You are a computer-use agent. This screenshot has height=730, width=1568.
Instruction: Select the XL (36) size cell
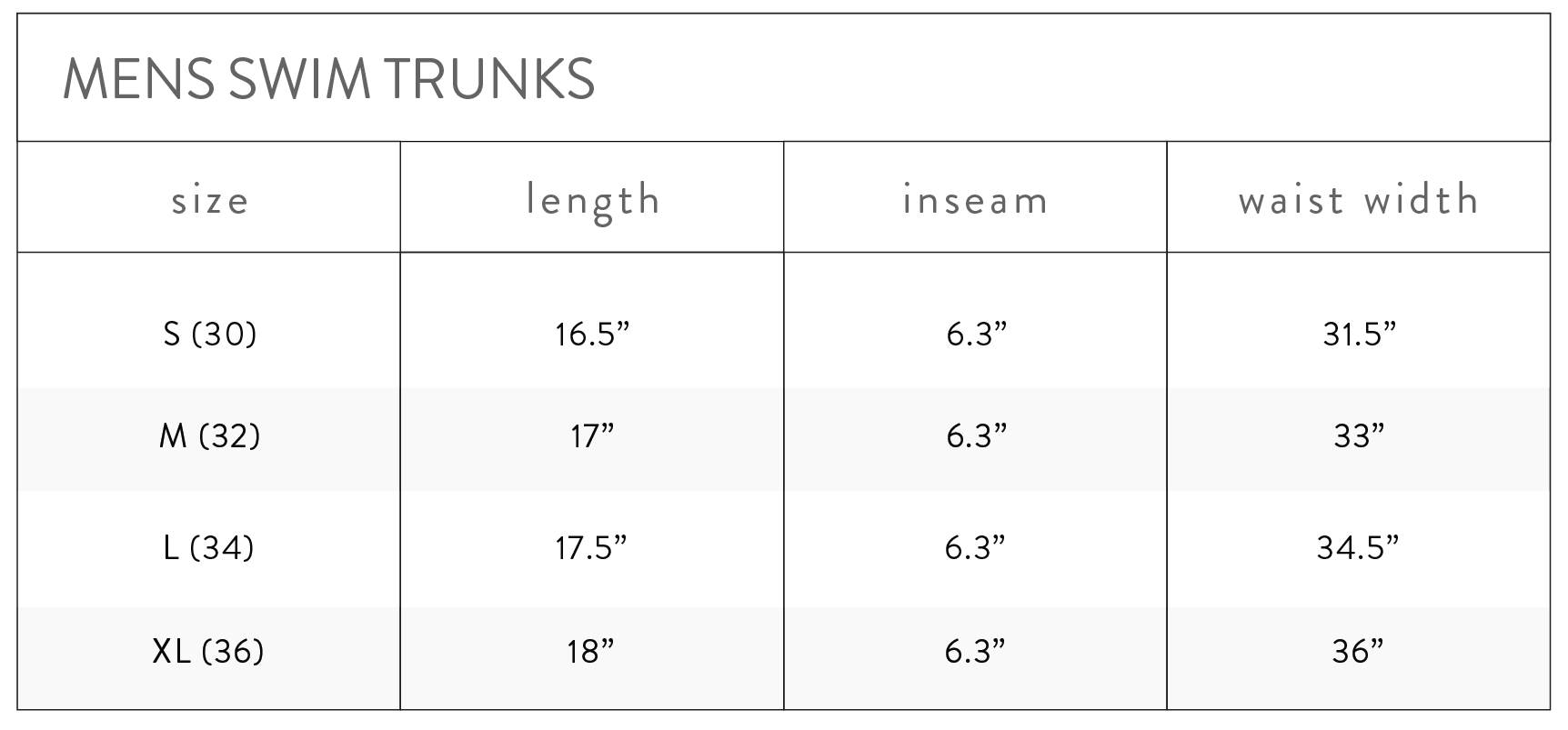210,651
